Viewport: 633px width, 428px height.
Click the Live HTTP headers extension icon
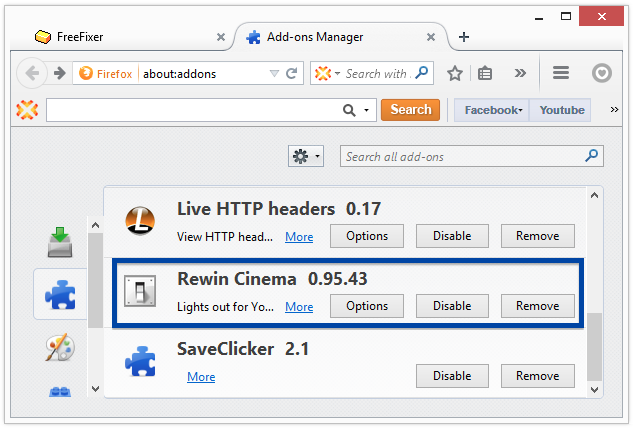(x=140, y=221)
